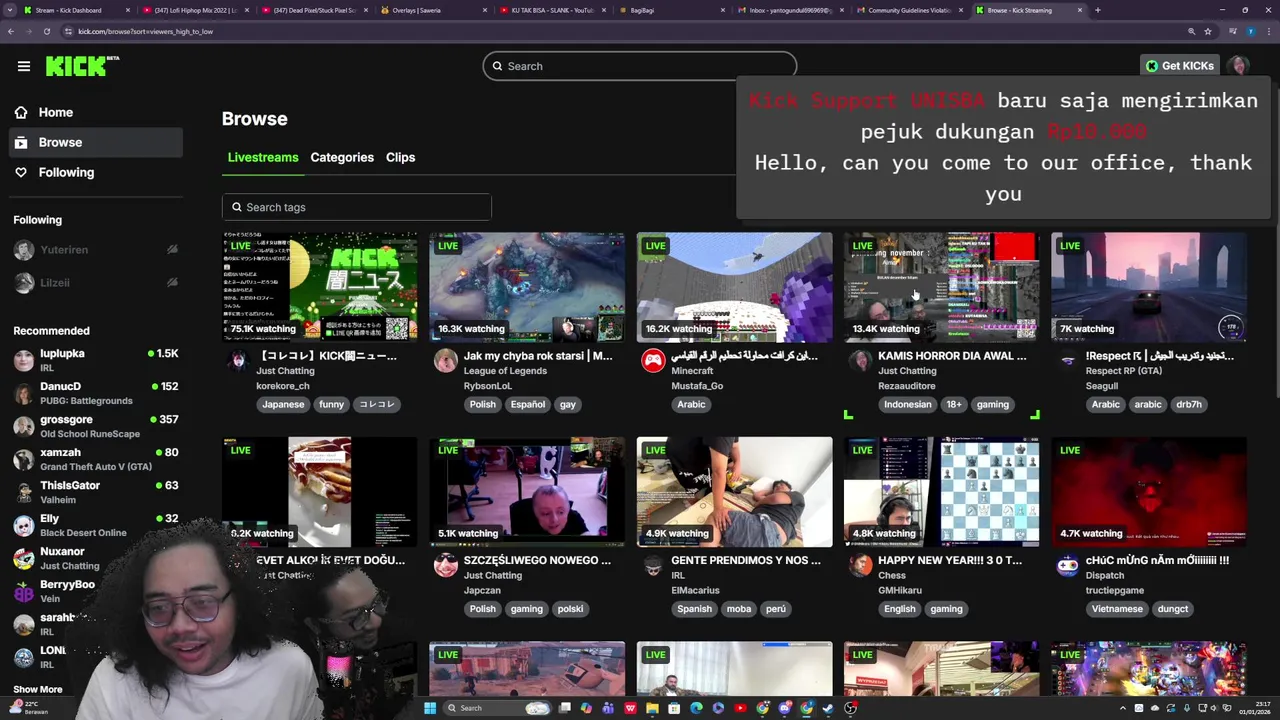
Task: Open RybsonLoL channel avatar
Action: tap(446, 361)
